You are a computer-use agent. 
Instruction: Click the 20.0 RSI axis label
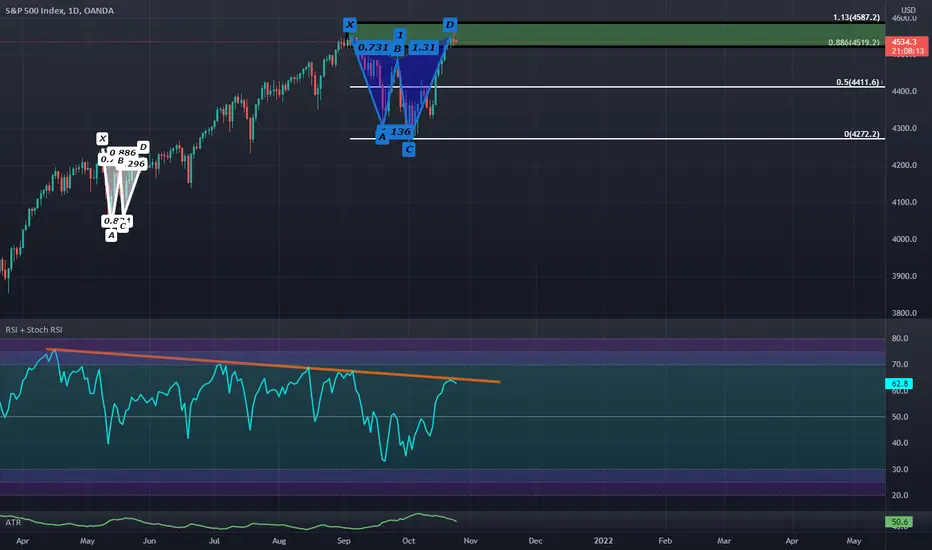(900, 495)
